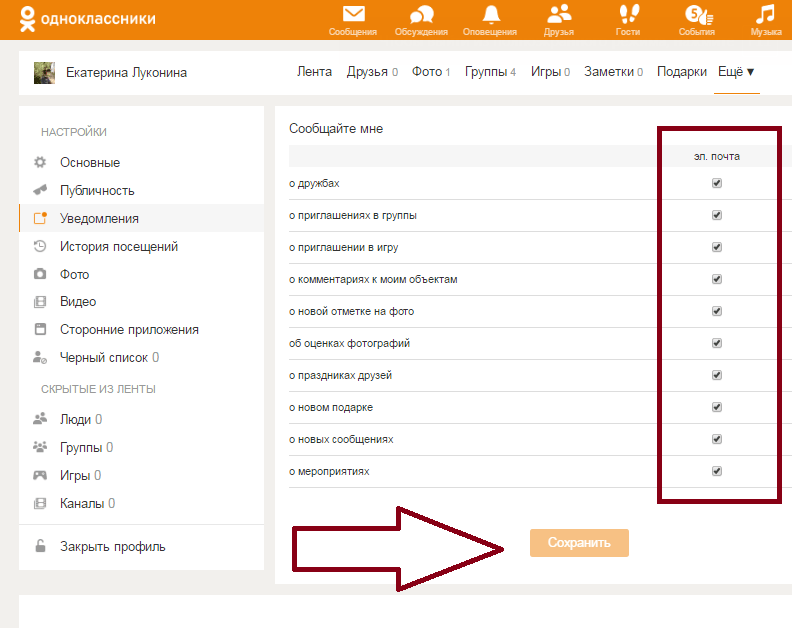Screen dimensions: 792x628
Task: Switch to the Лента tab
Action: (314, 72)
